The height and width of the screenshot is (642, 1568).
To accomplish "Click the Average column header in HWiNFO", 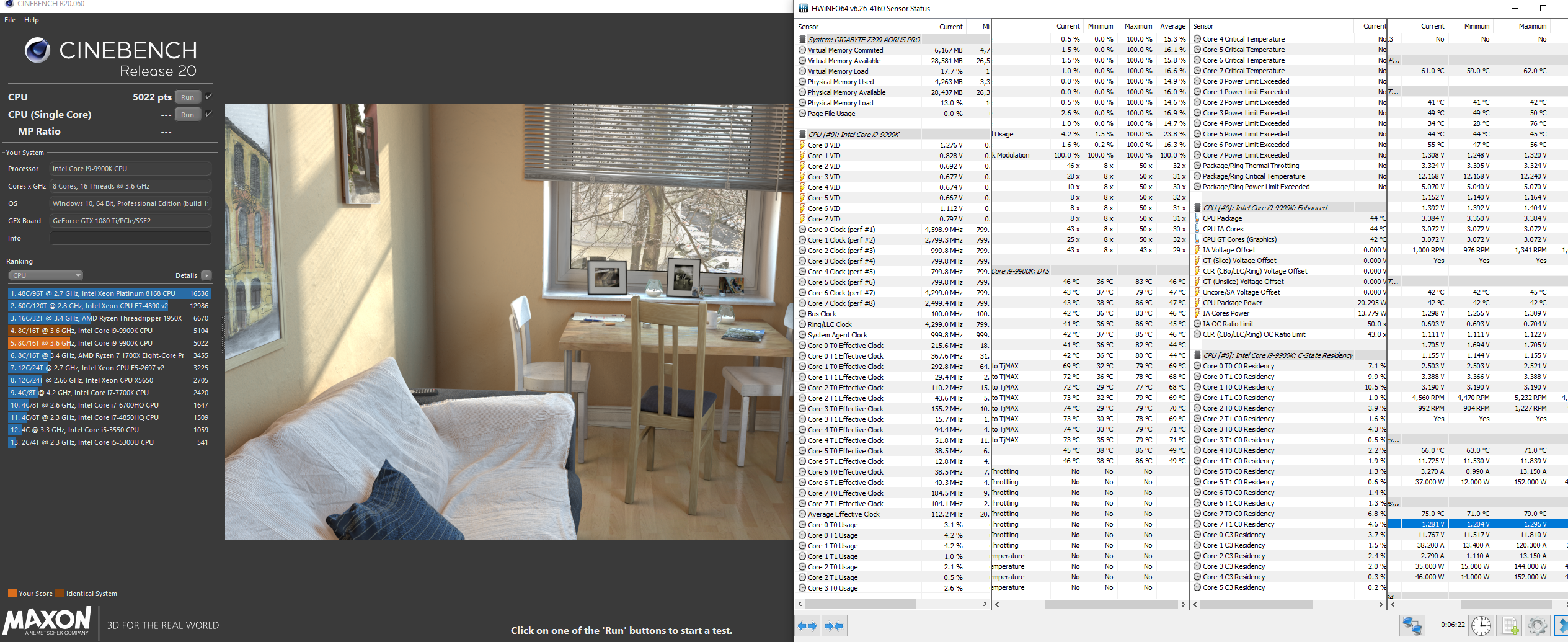I will pos(1172,26).
